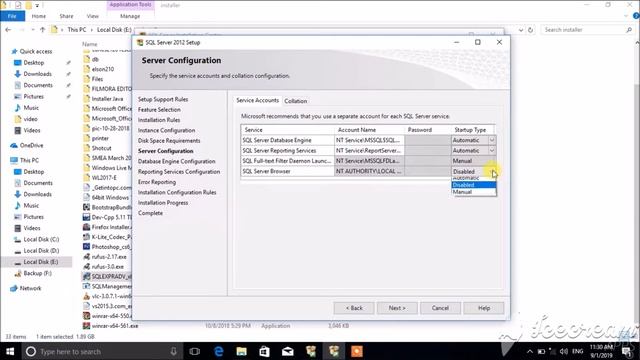Screen dimensions: 640x360
Task: Select Reporting Services Configuration step
Action: [179, 172]
